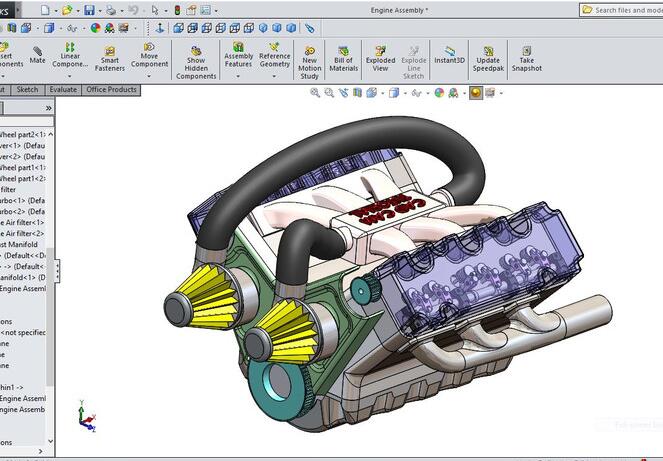Click Zoom to Fit magnifier icon
Viewport: 663px width, 461px height.
[x=315, y=93]
